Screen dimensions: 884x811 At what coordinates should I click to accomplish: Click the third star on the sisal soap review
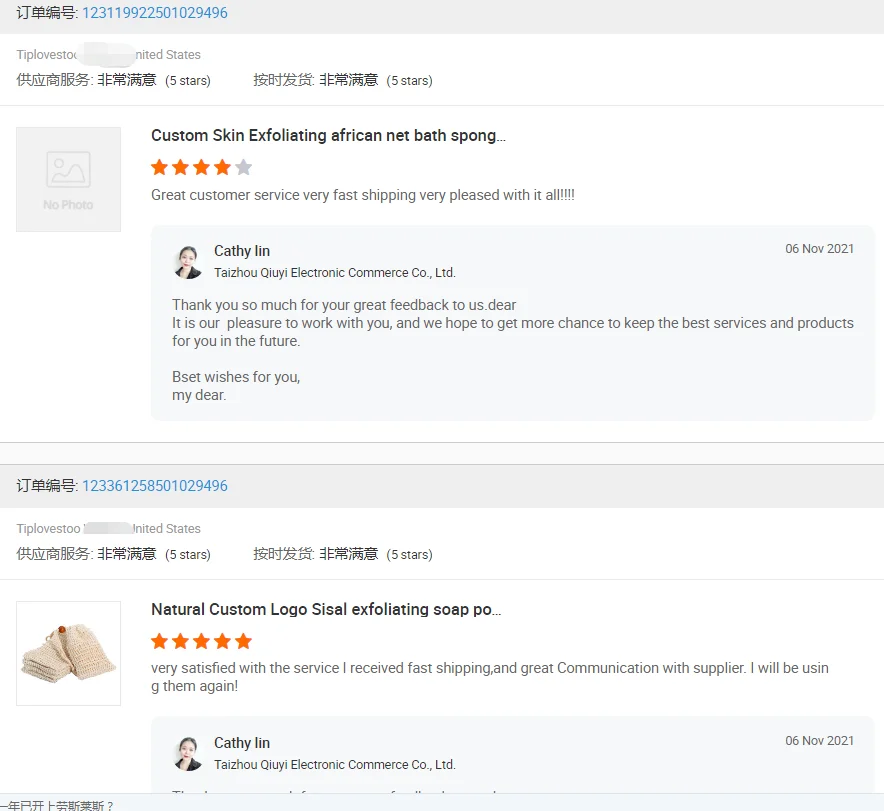coord(201,642)
